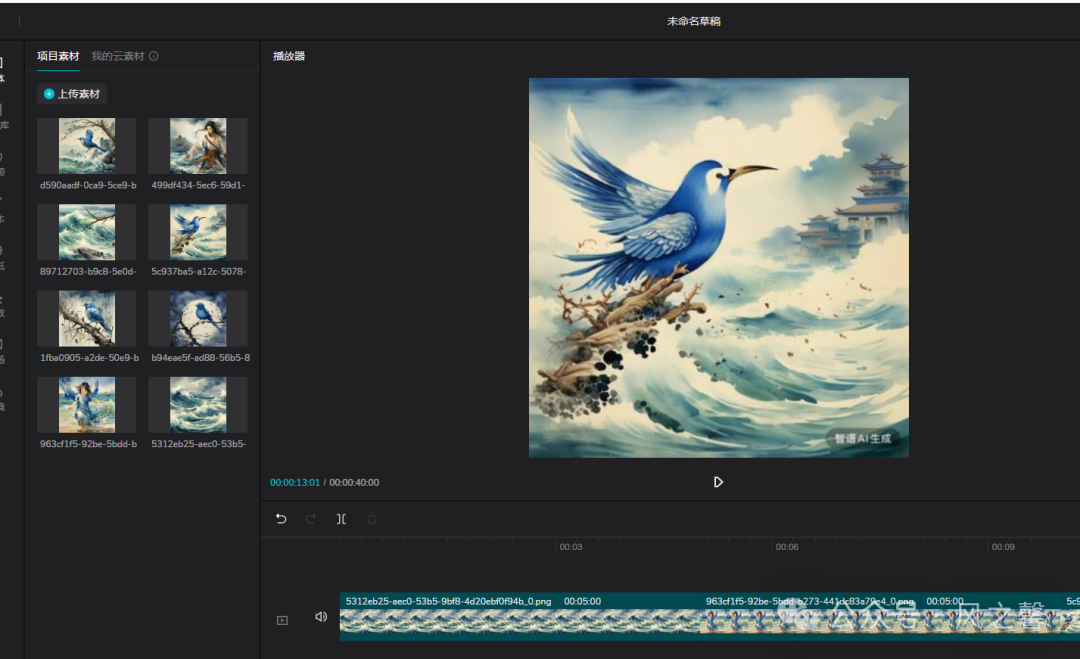Select the 963cf1f5 clip on timeline
The image size is (1080, 659).
880,616
